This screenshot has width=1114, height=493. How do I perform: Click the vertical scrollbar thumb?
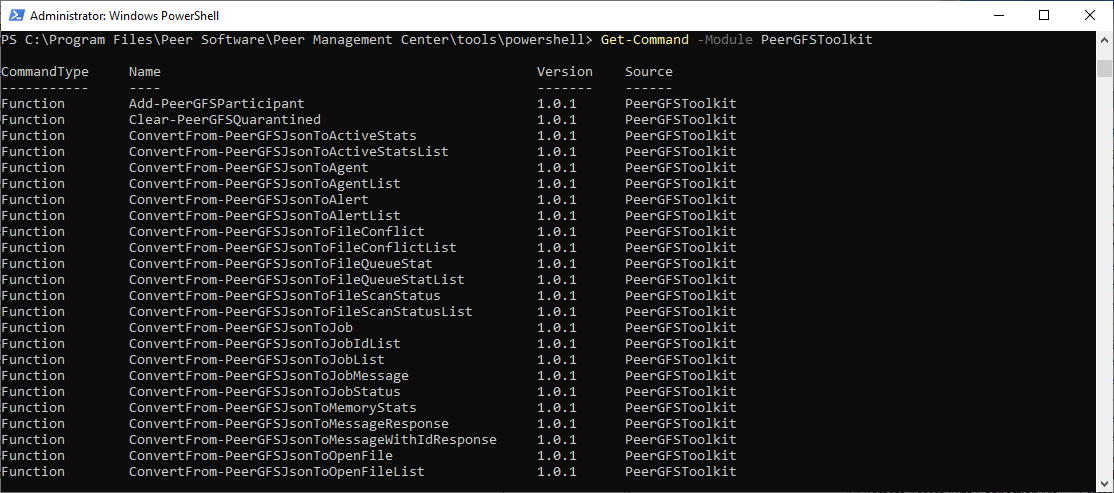pyautogui.click(x=1104, y=68)
